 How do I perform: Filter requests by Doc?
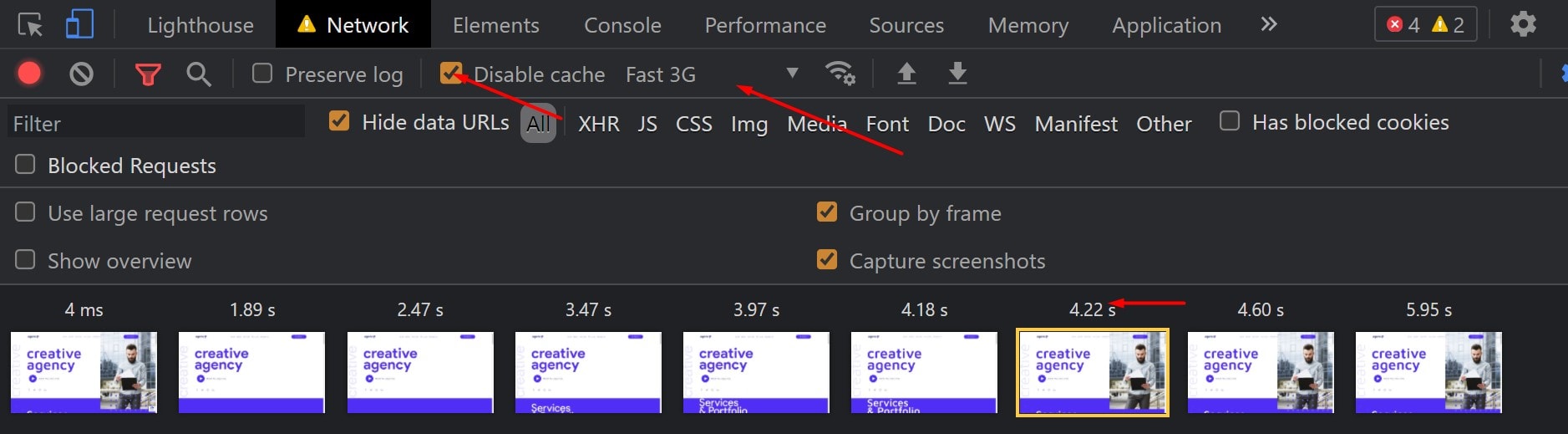tap(946, 124)
